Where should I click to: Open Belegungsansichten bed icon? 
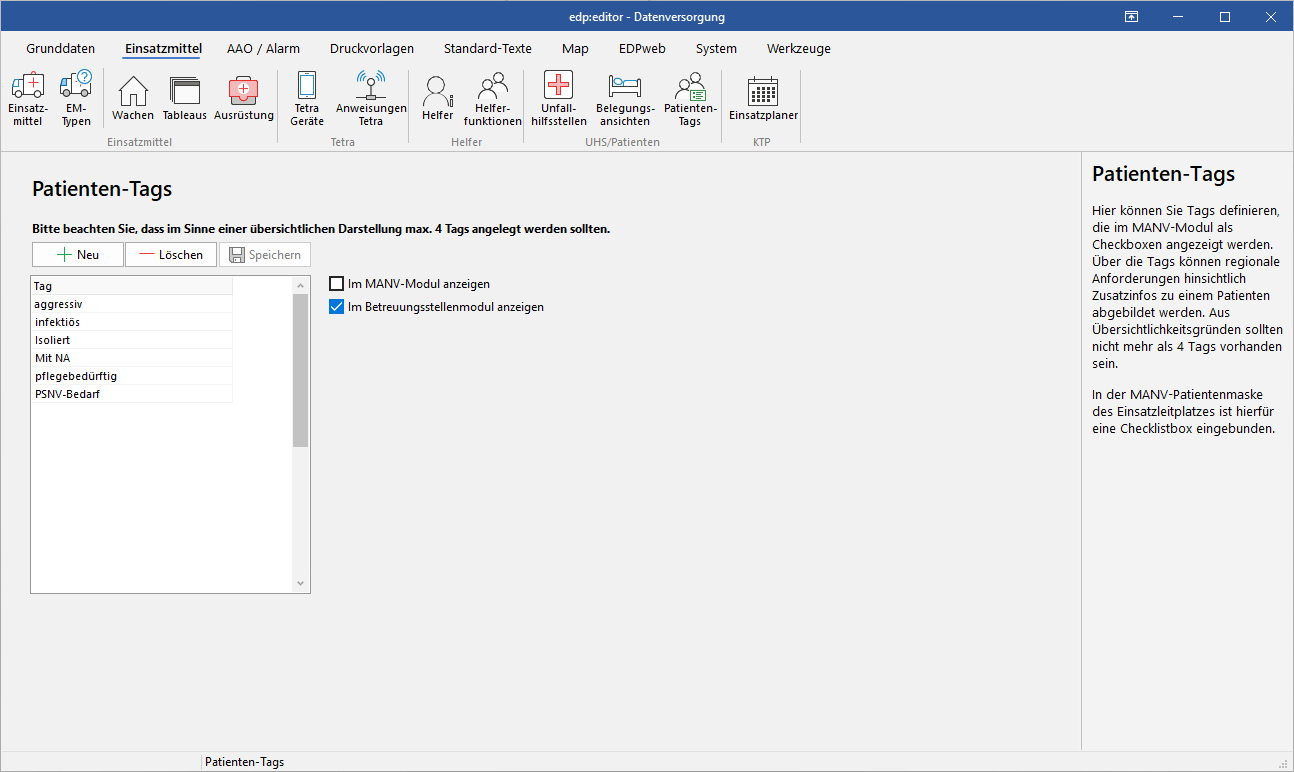point(625,89)
